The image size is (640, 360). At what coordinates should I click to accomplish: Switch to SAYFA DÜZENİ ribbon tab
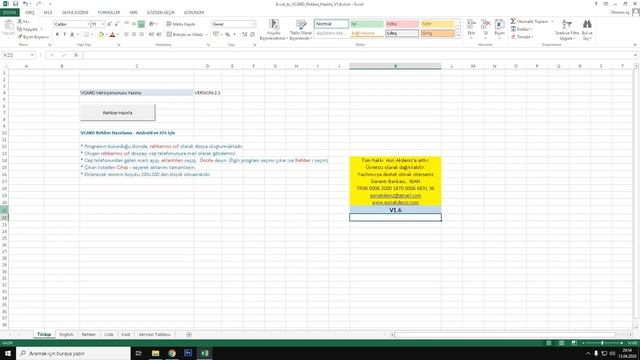click(75, 13)
